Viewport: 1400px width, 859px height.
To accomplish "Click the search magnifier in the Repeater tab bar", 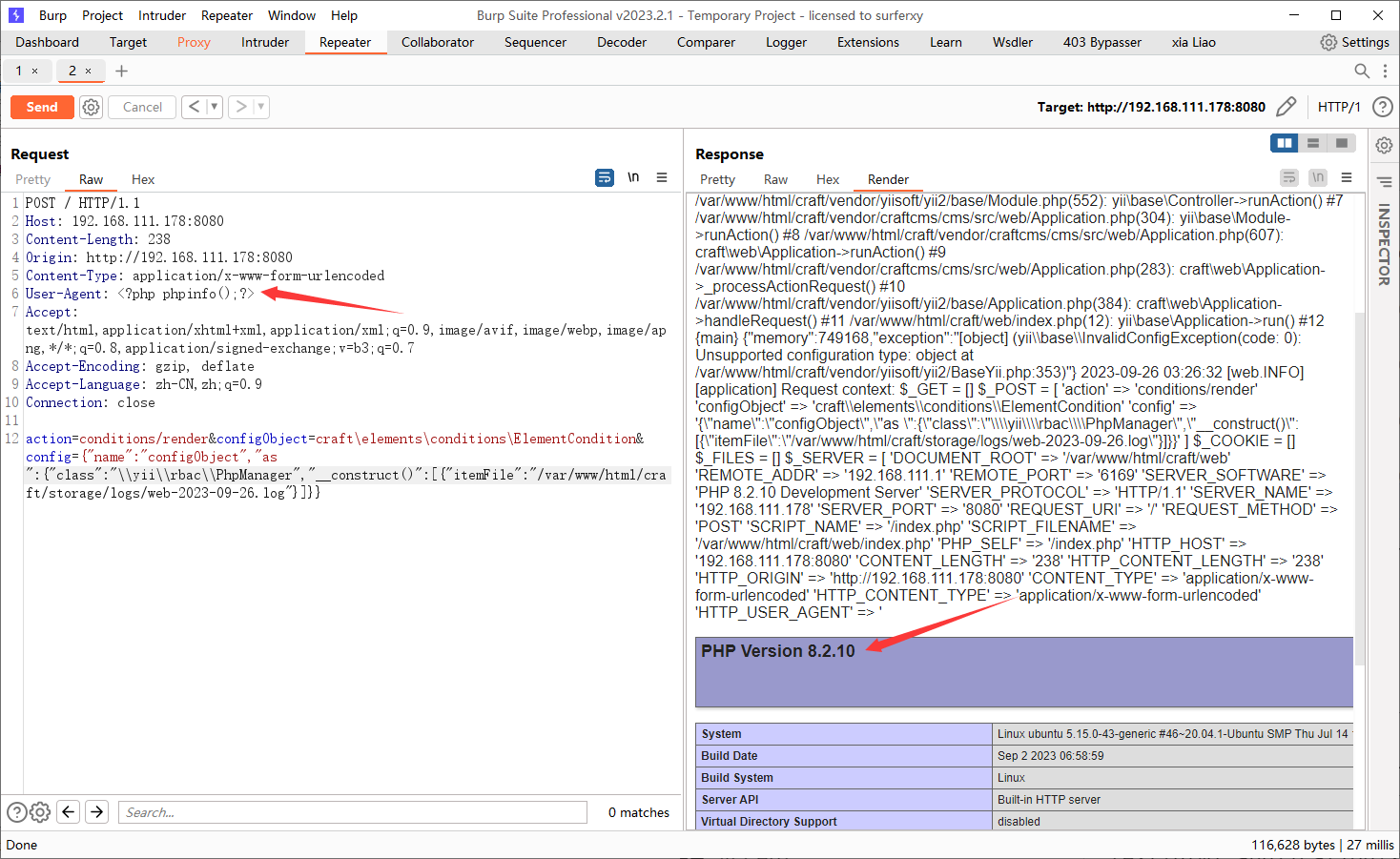I will 1362,71.
